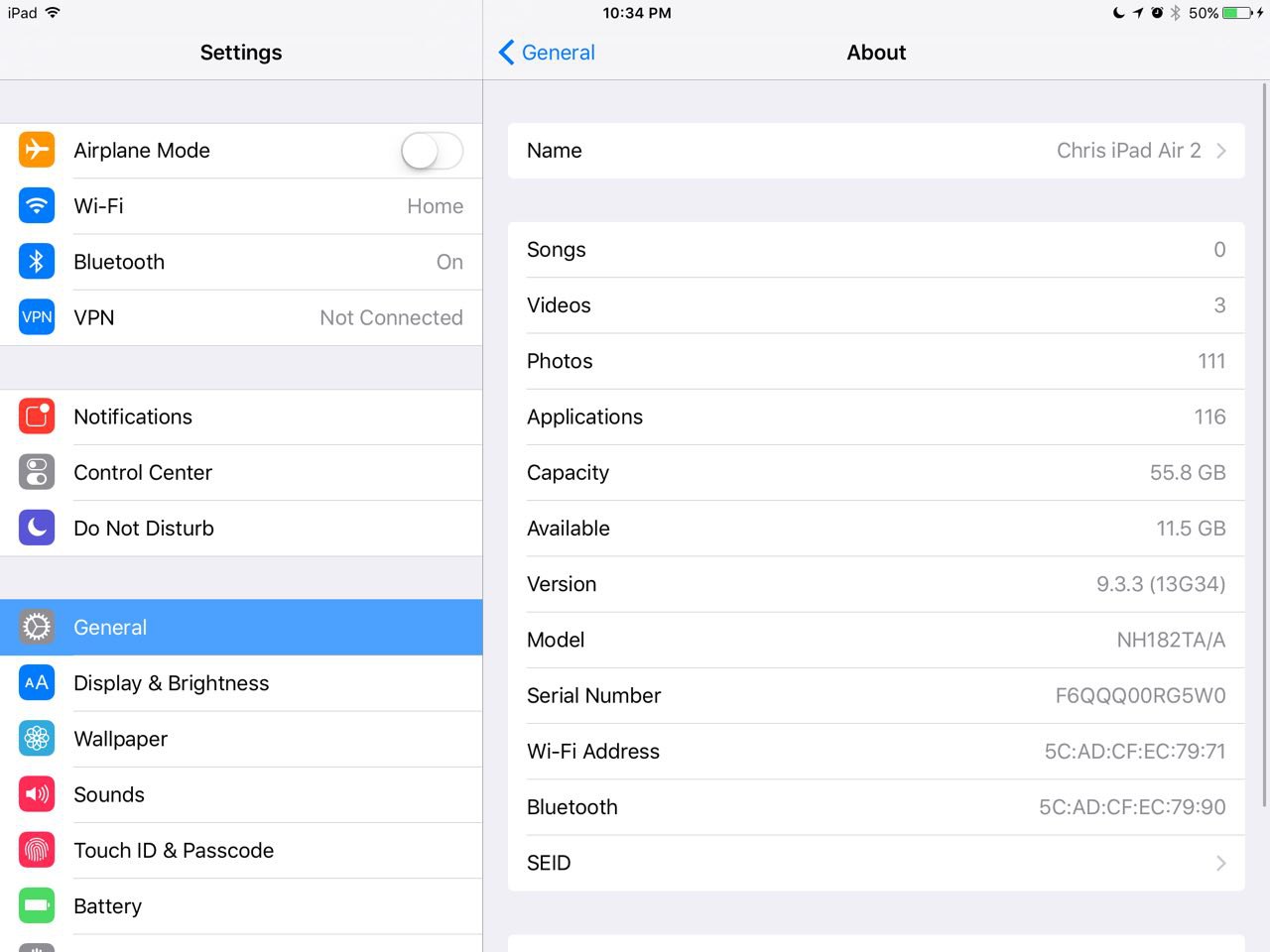Open Battery settings label

pos(107,906)
